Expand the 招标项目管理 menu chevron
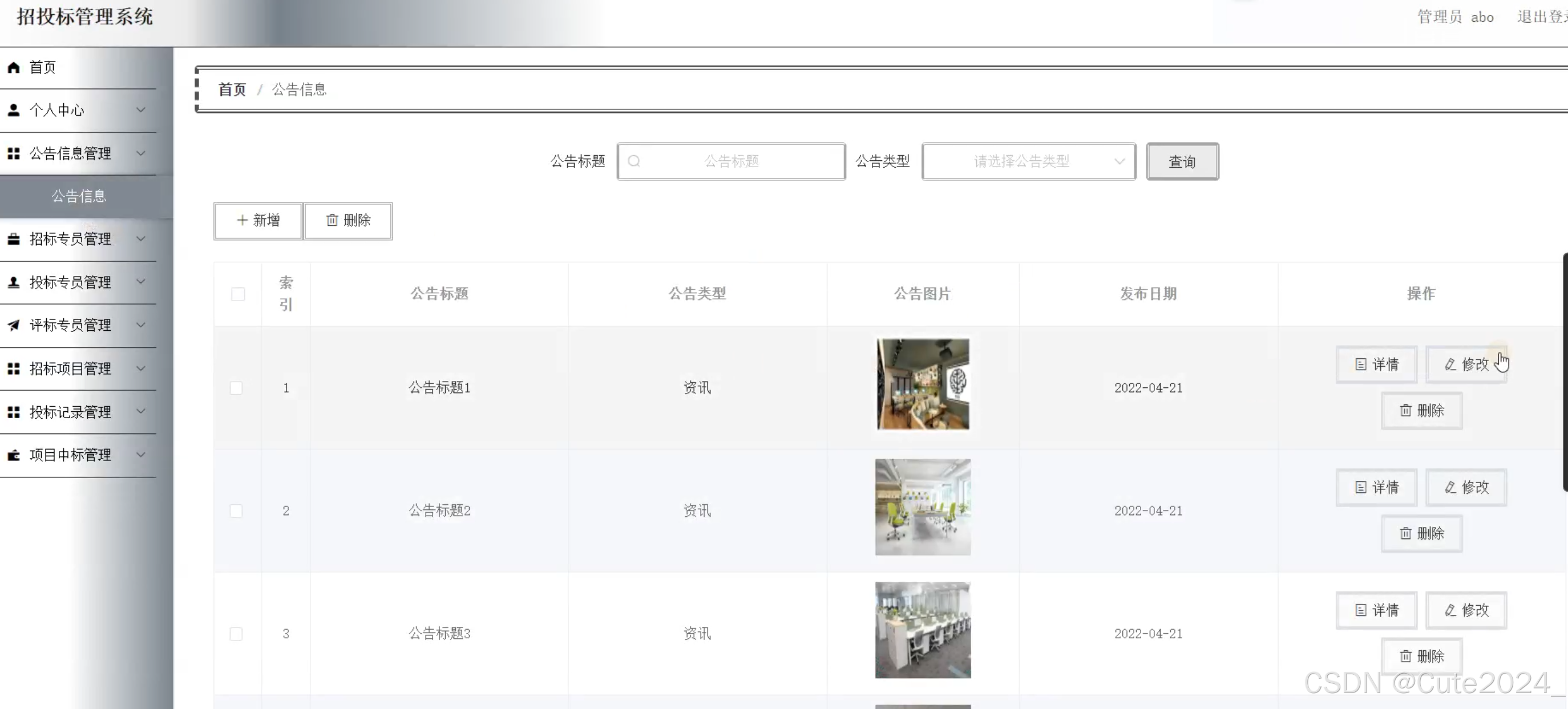This screenshot has height=709, width=1568. click(x=140, y=368)
